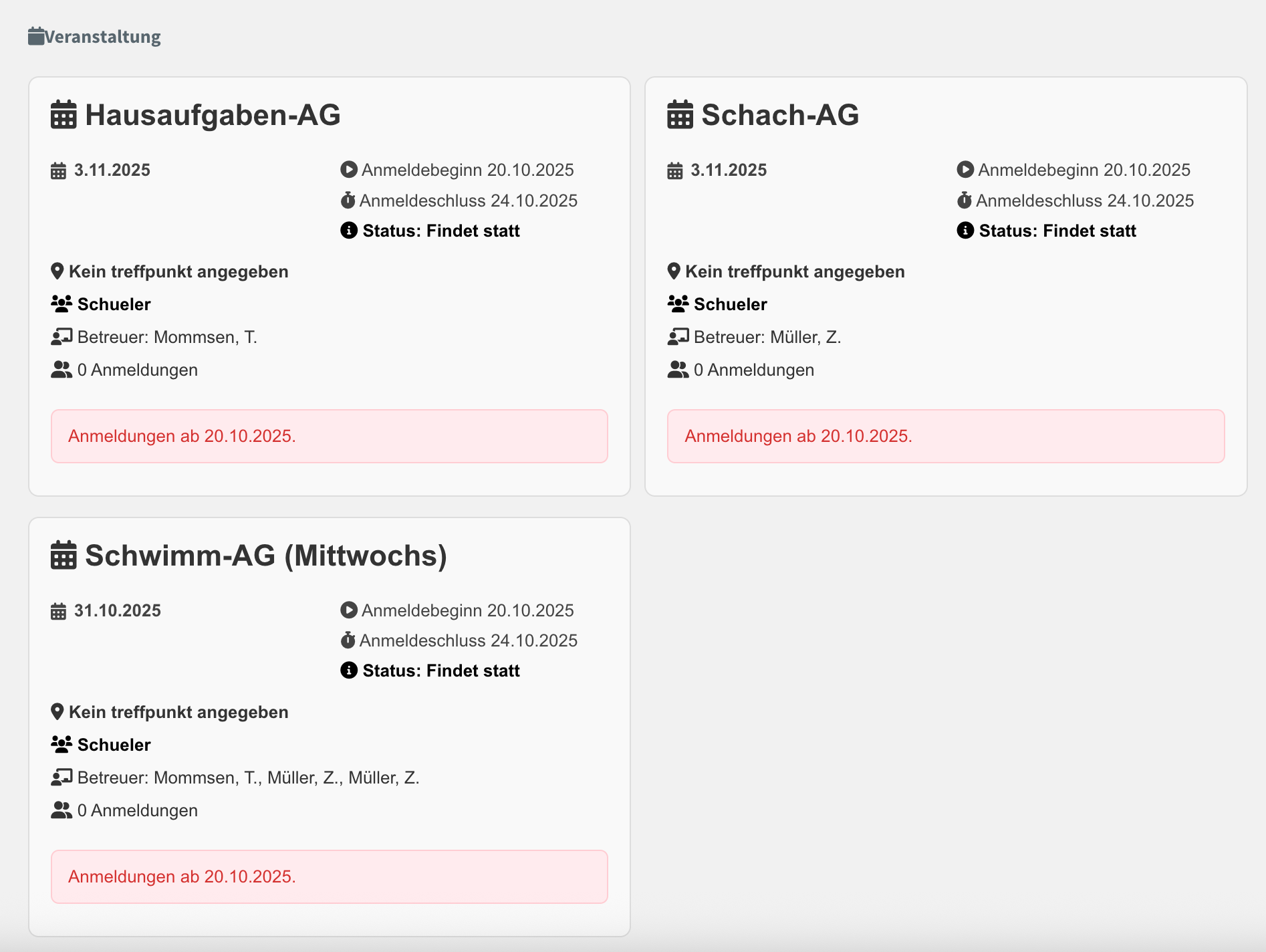This screenshot has width=1266, height=952.
Task: Open the Hausaufgaben-AG event title
Action: (x=213, y=115)
